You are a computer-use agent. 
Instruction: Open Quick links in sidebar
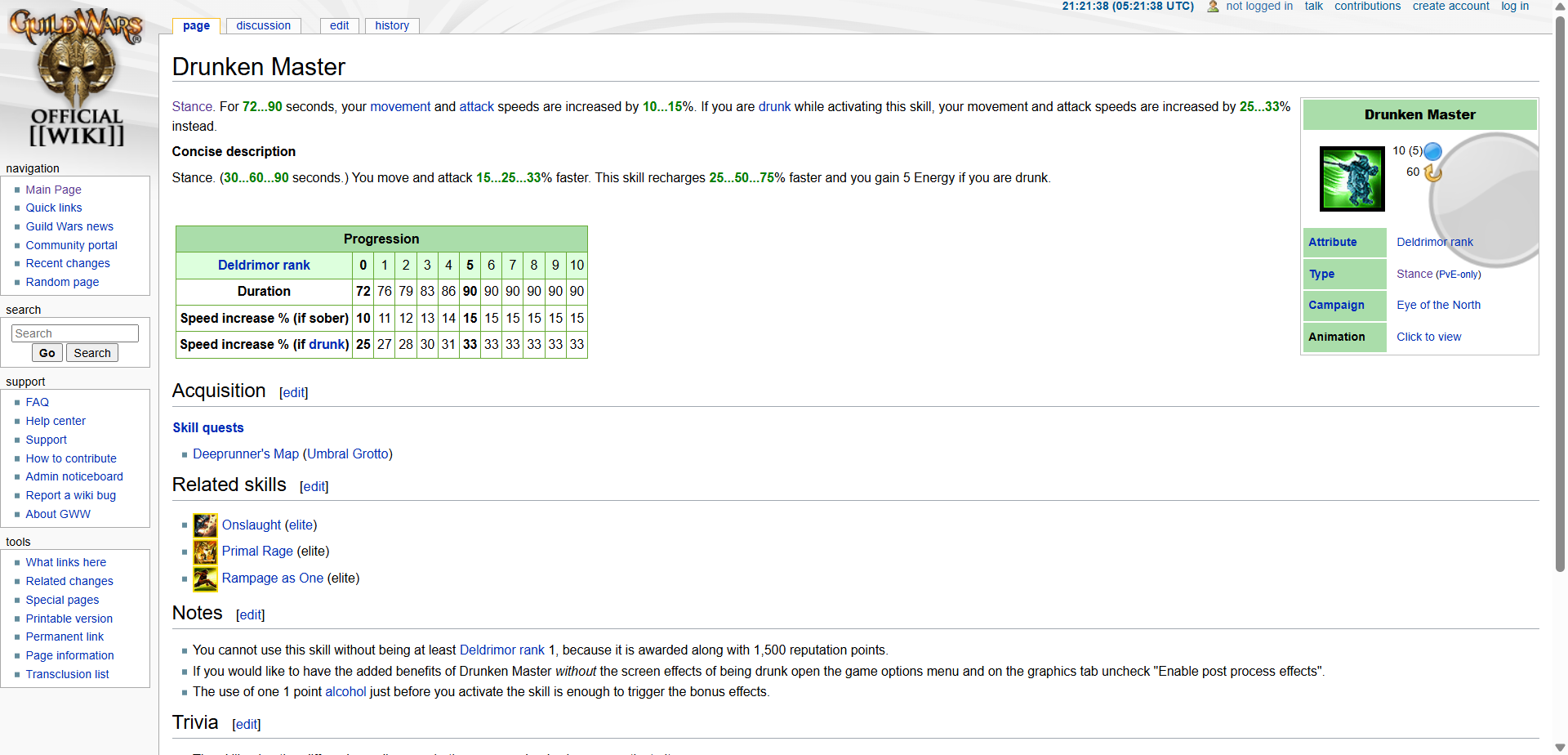click(x=54, y=208)
